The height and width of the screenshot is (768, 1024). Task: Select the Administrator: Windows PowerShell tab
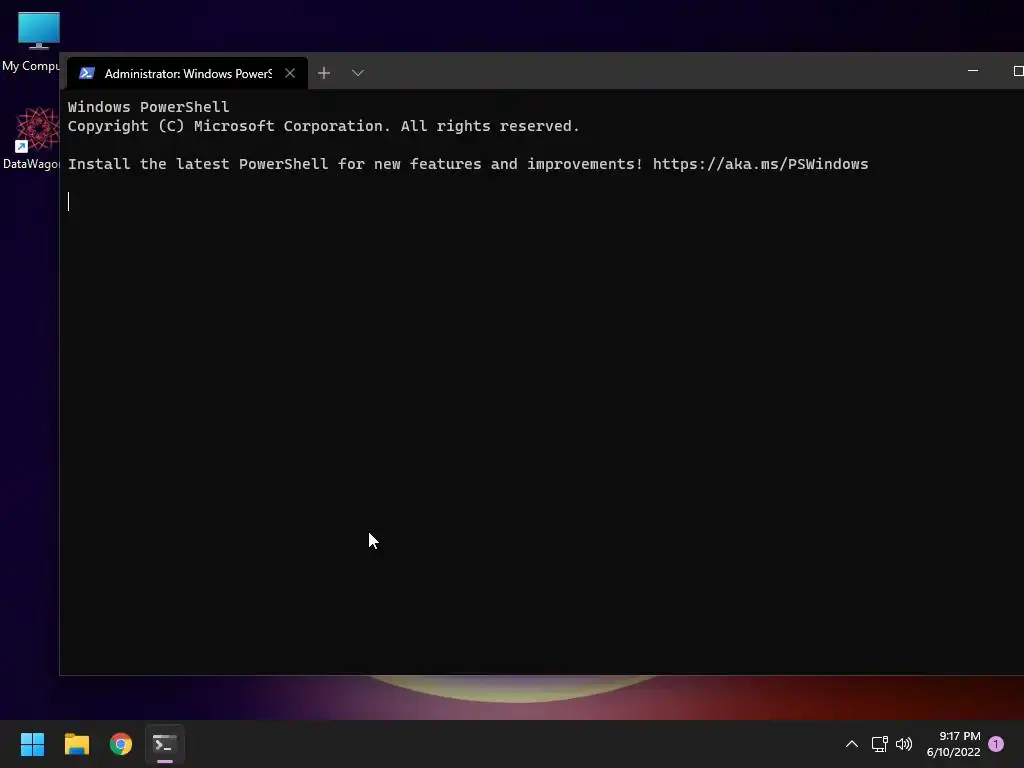point(187,74)
